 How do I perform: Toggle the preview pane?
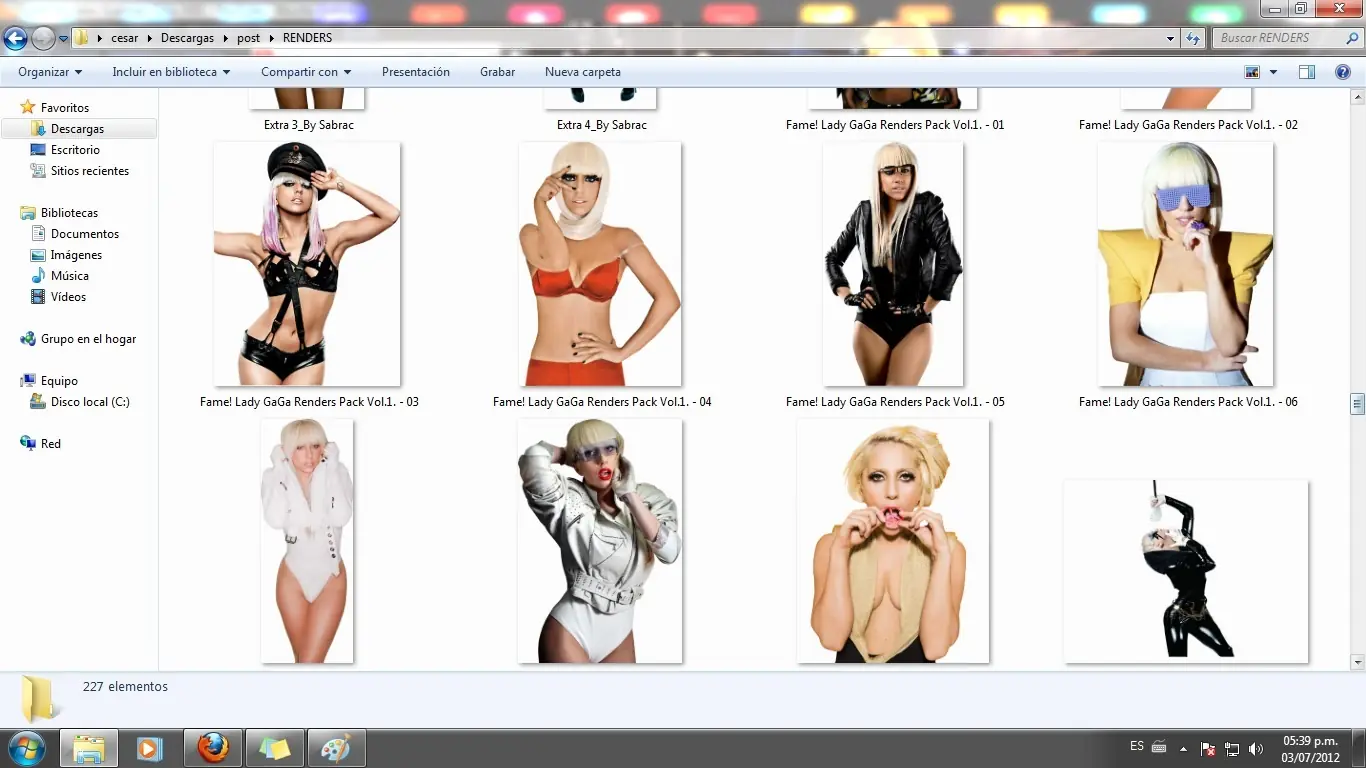tap(1307, 72)
